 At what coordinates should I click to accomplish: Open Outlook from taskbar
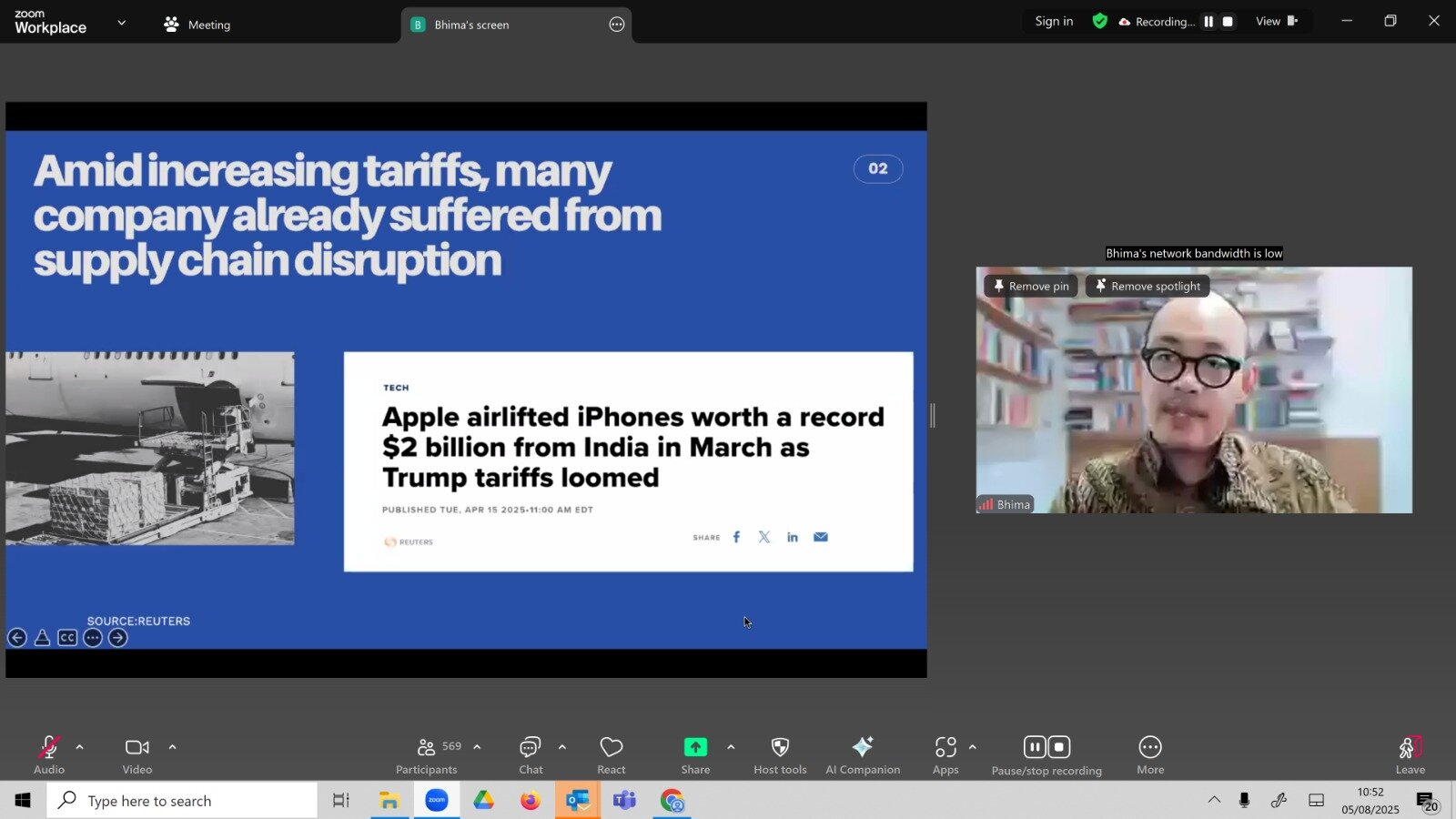(578, 801)
